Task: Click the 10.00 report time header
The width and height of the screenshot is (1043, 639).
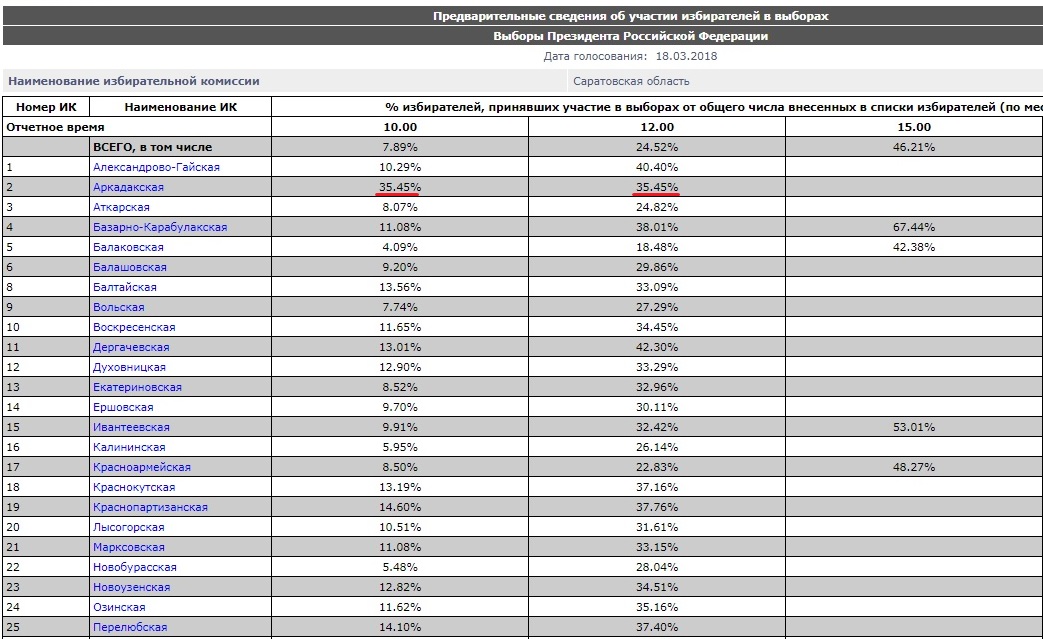Action: coord(400,126)
